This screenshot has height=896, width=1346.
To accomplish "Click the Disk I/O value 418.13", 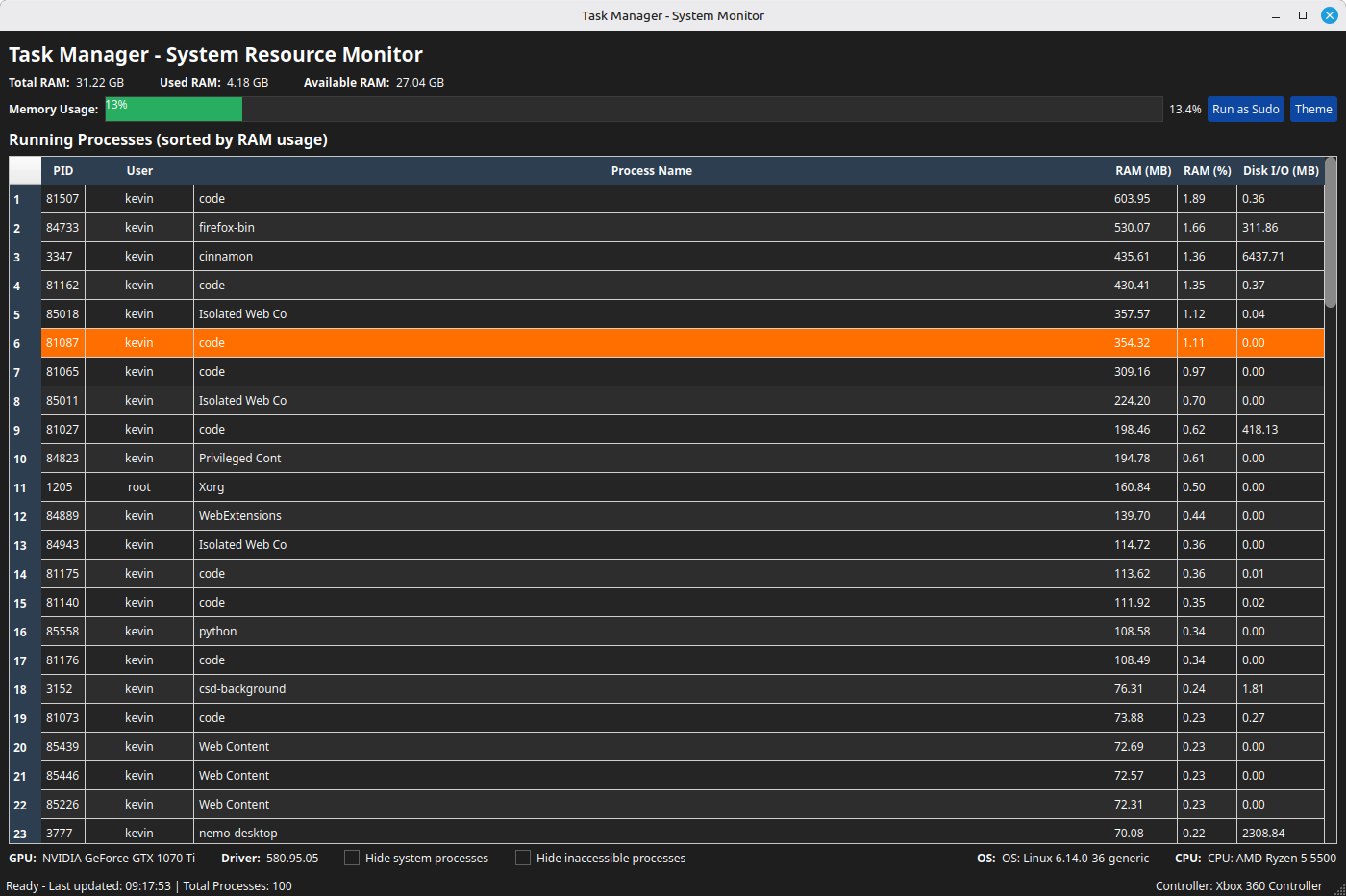I will click(1281, 430).
